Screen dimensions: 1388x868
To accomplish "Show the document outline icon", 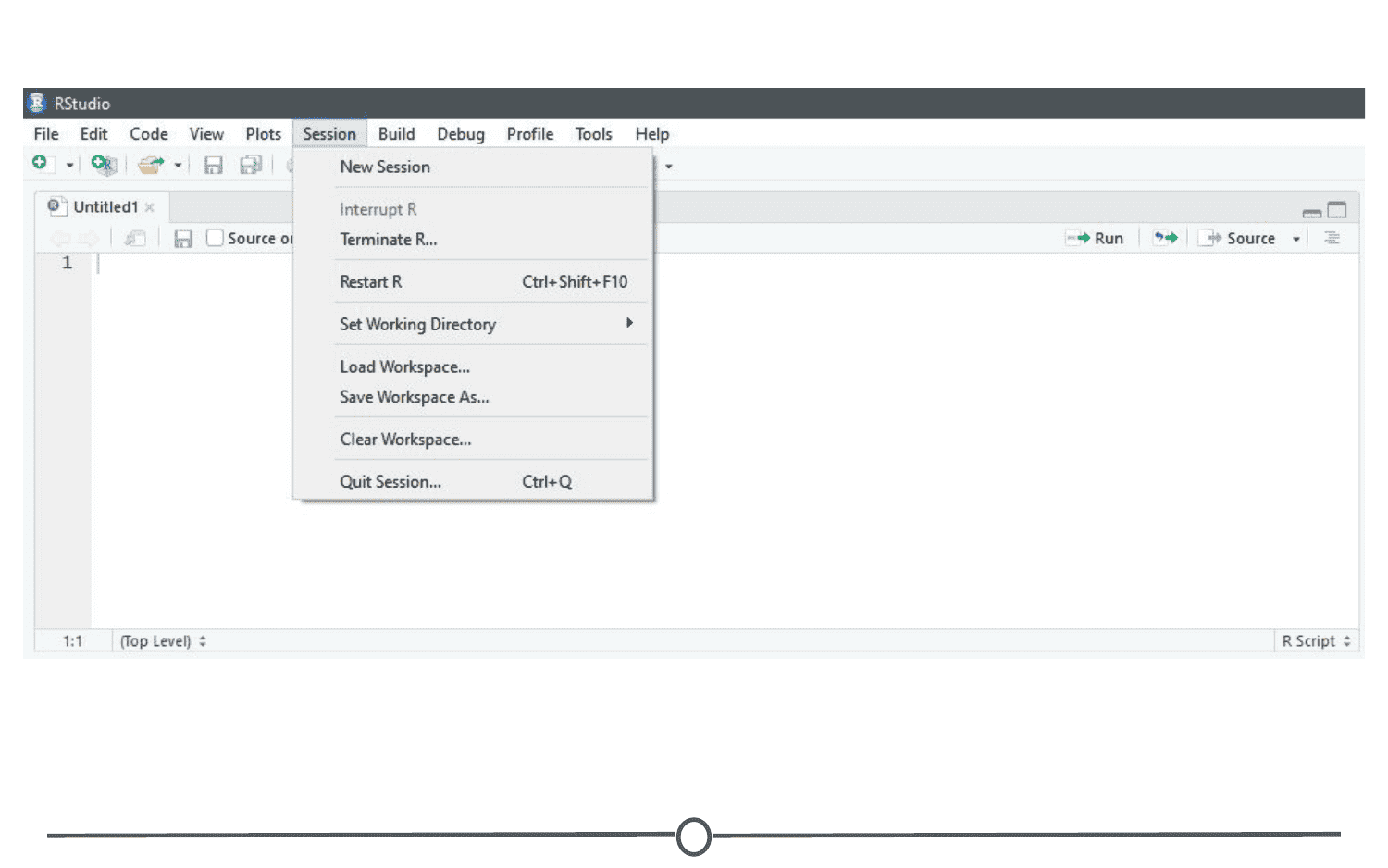I will point(1332,238).
